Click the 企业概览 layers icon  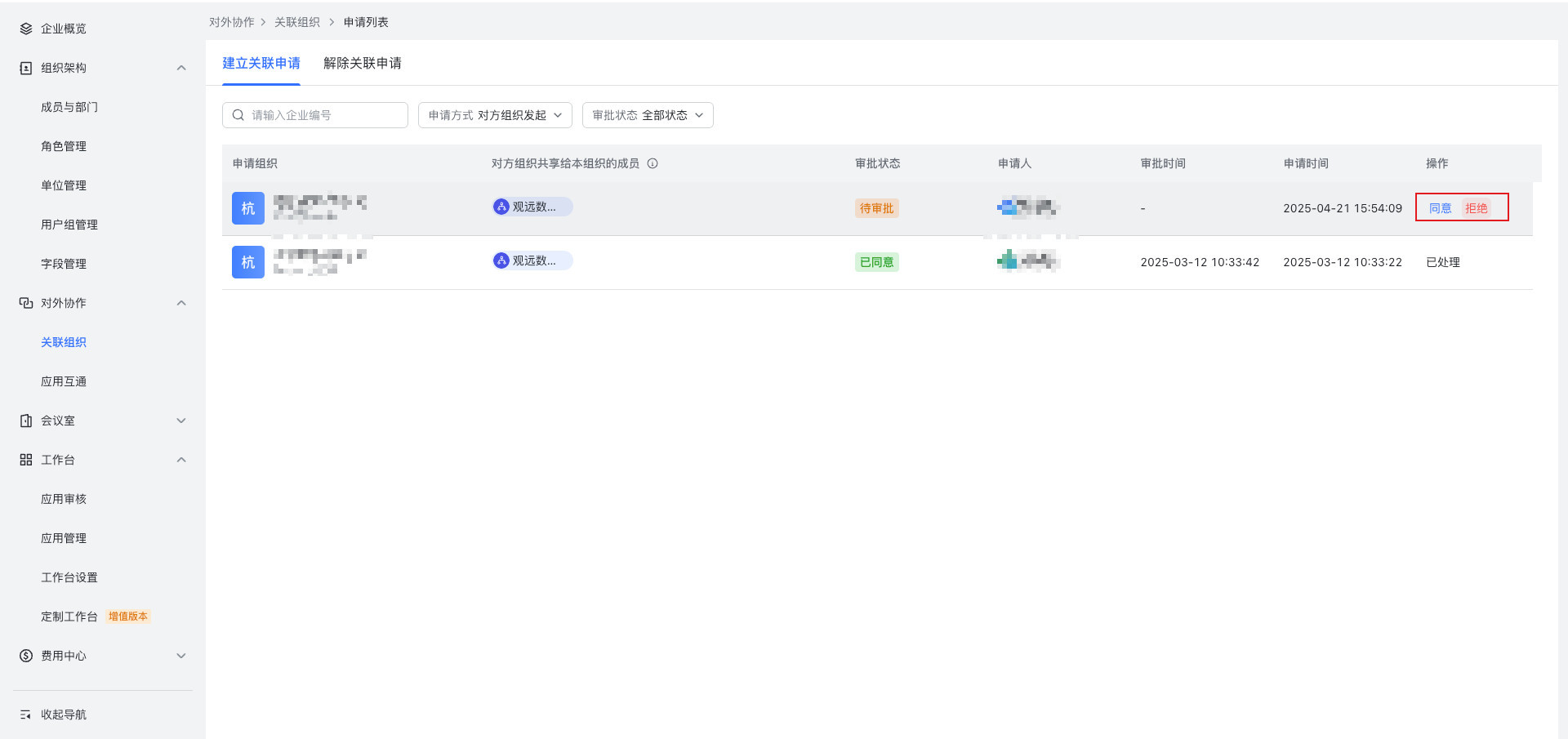pyautogui.click(x=26, y=29)
